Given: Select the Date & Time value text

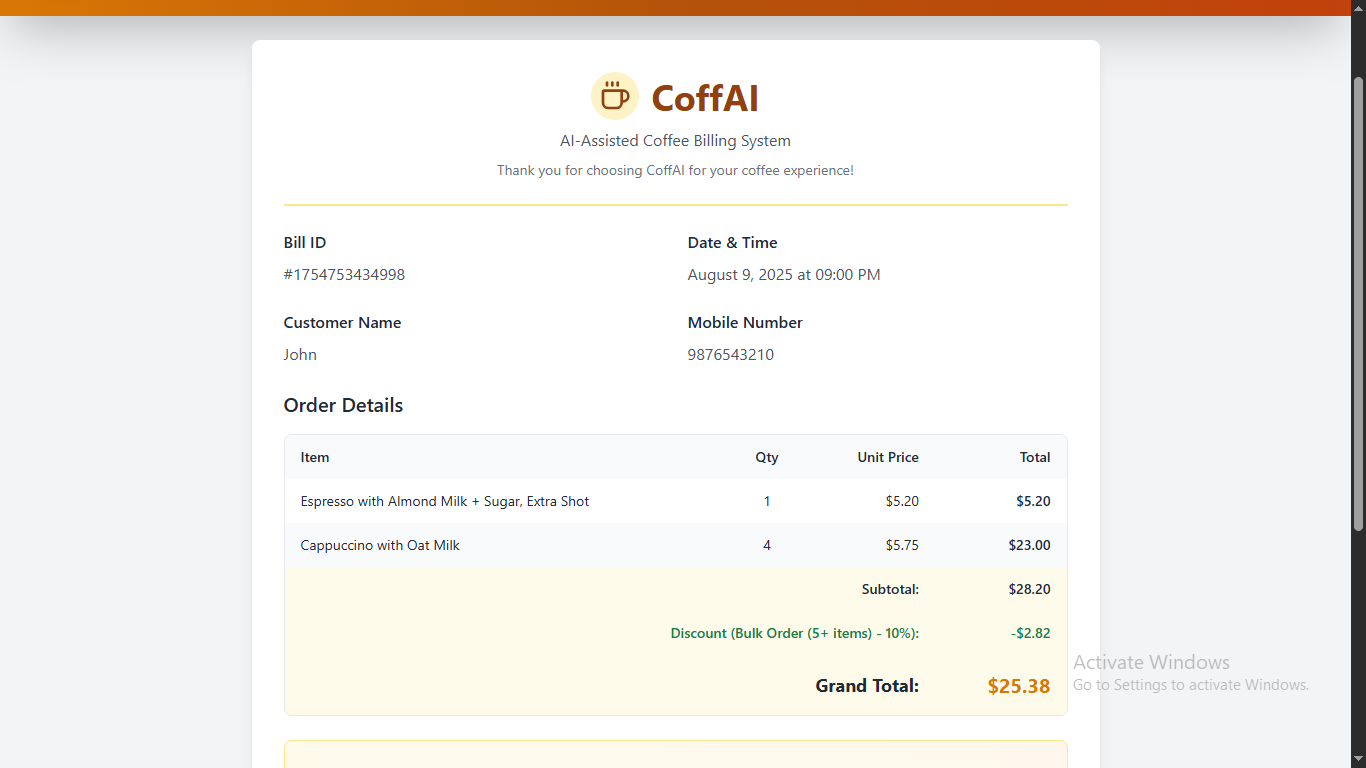Looking at the screenshot, I should coord(783,275).
